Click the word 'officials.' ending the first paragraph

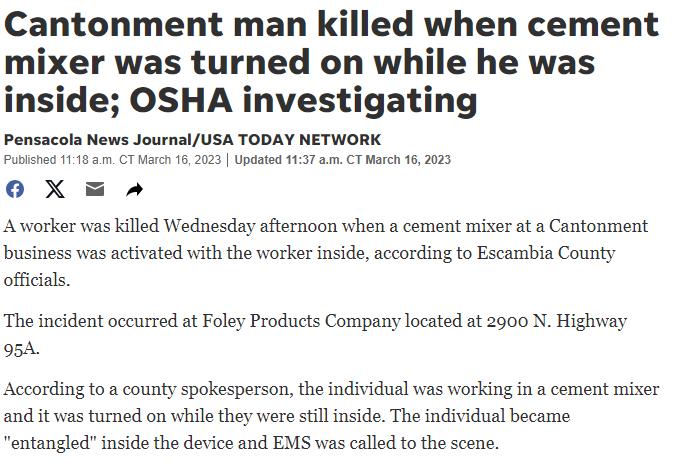click(x=37, y=280)
